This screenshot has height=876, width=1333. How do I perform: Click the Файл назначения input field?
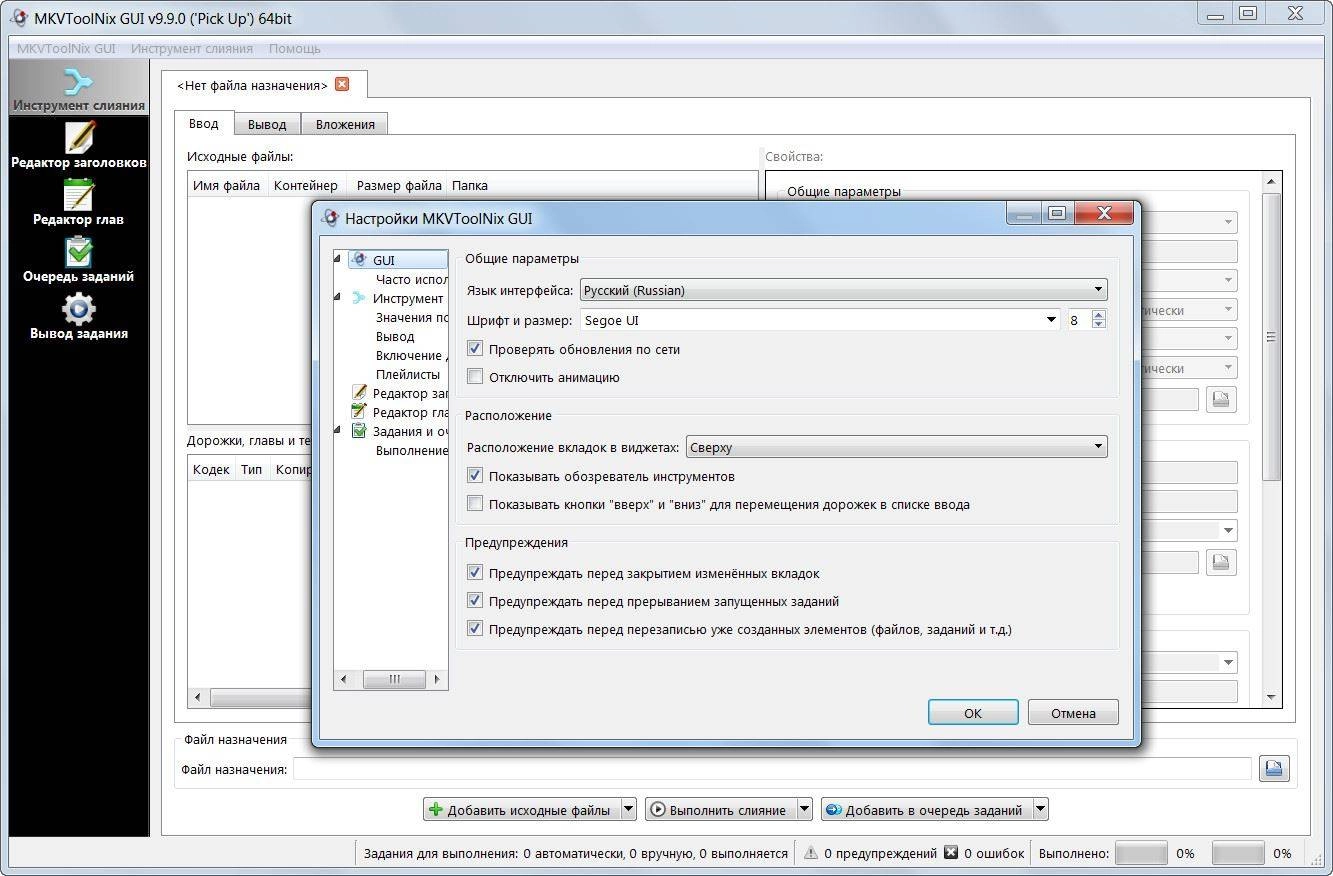[771, 768]
